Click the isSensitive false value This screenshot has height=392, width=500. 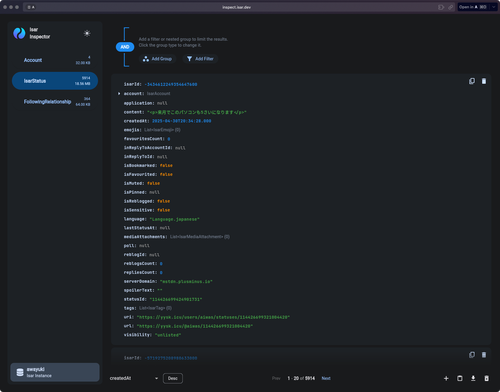click(164, 210)
